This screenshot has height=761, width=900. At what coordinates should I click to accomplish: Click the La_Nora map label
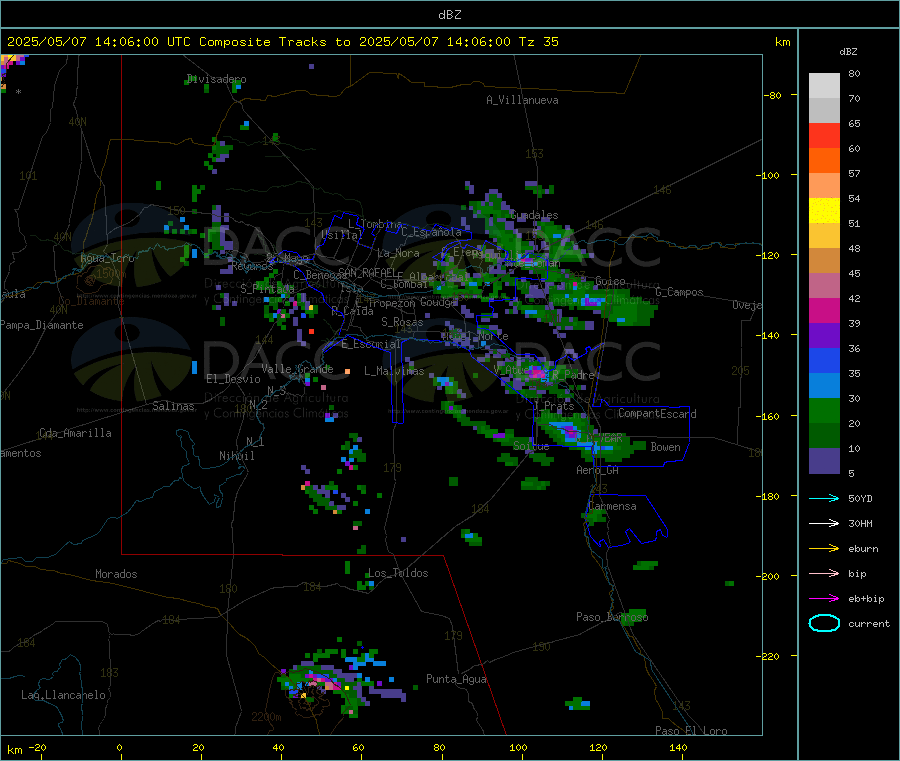(398, 253)
